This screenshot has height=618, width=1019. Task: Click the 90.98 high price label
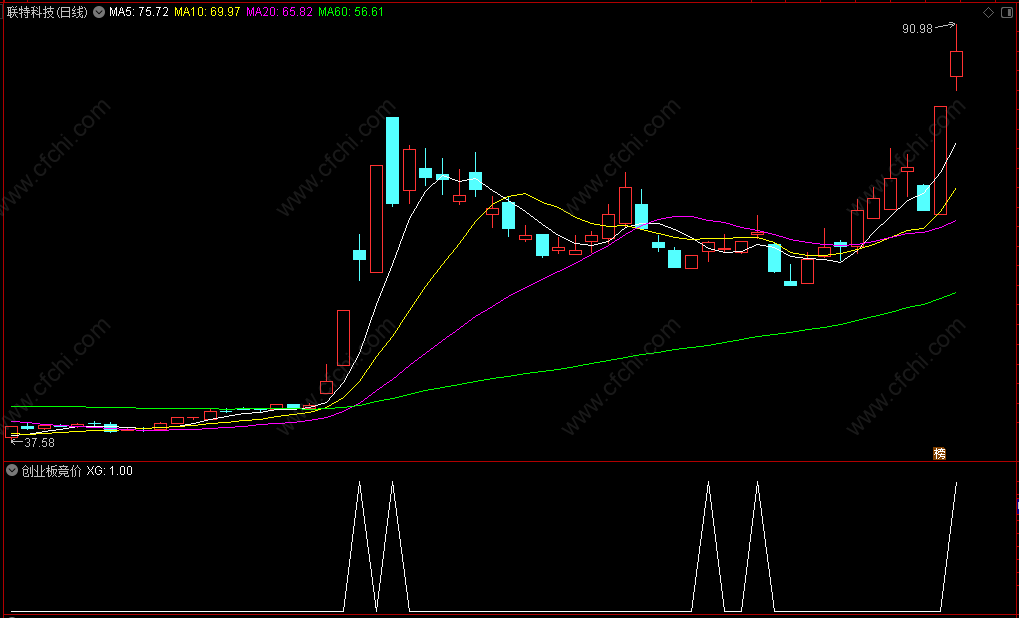click(x=917, y=29)
